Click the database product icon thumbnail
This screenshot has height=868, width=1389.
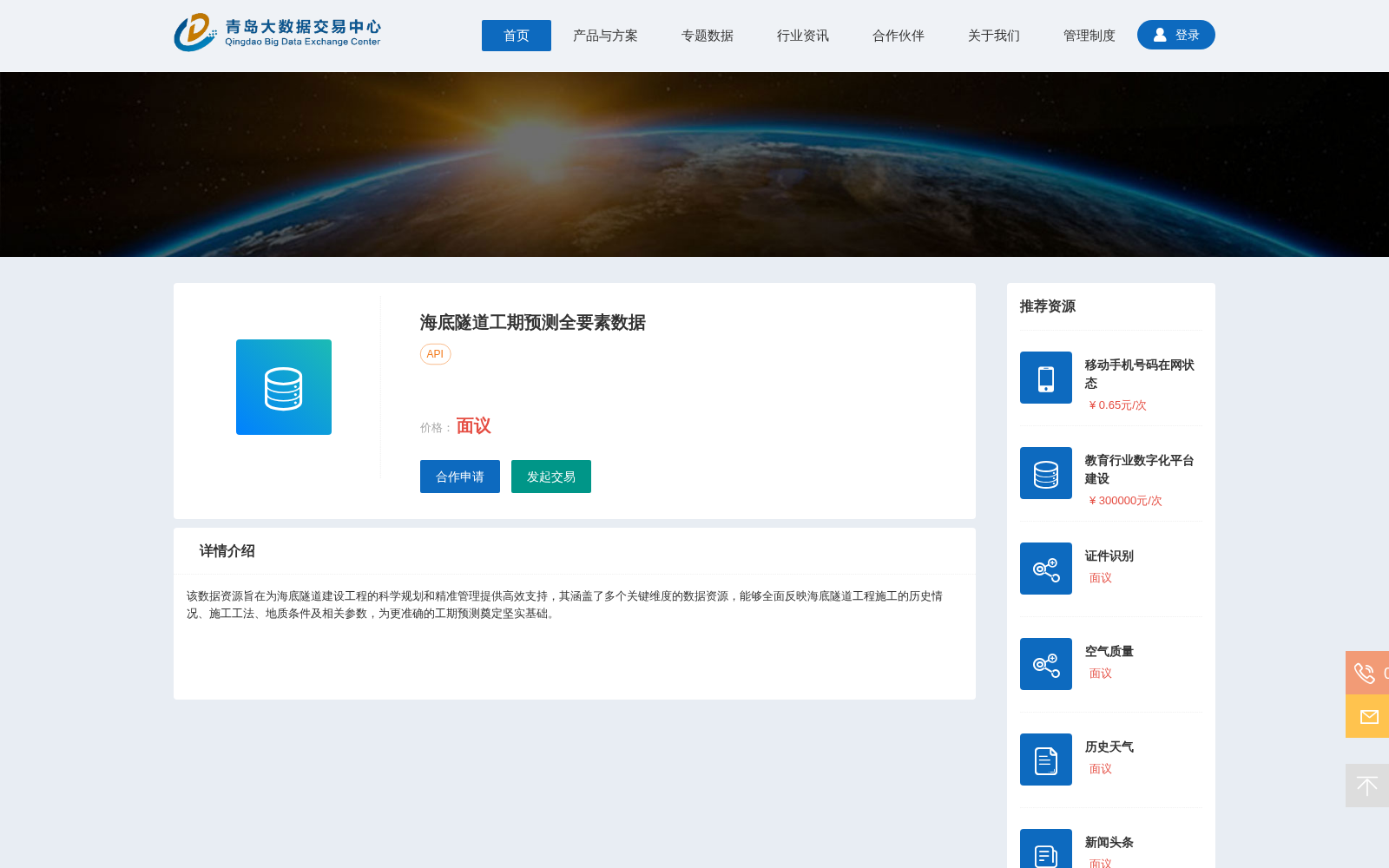point(284,387)
